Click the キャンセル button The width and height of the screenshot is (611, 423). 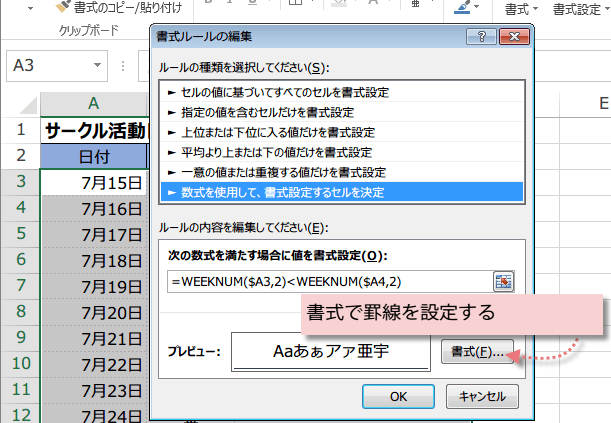[482, 397]
